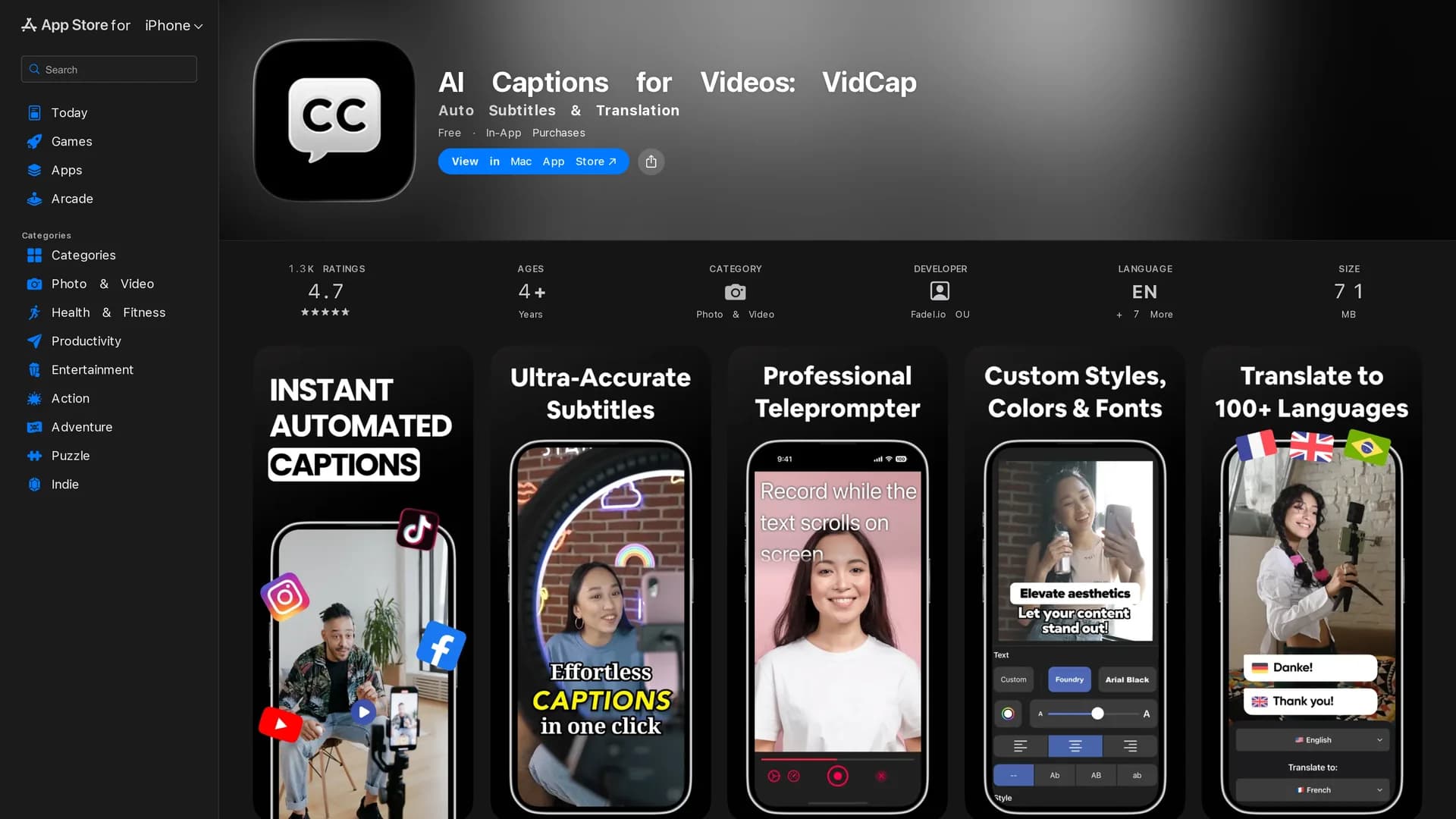Click the In-App Purchases text
Viewport: 1456px width, 819px height.
click(535, 133)
